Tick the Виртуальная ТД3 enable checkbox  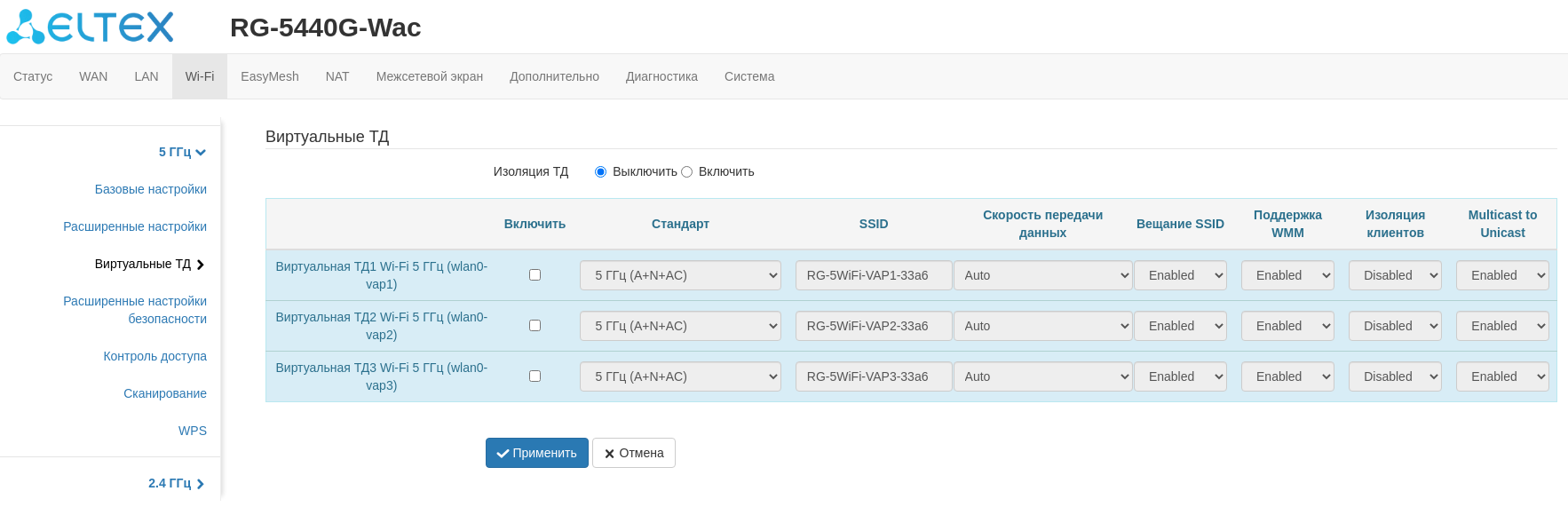tap(535, 376)
